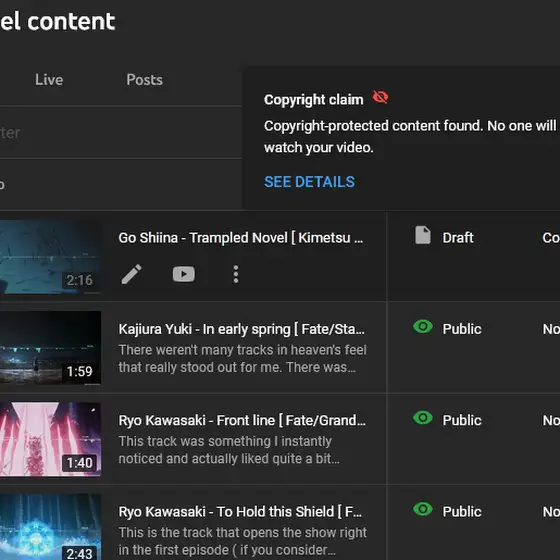Image resolution: width=560 pixels, height=560 pixels.
Task: Switch to the Live tab
Action: (x=49, y=80)
